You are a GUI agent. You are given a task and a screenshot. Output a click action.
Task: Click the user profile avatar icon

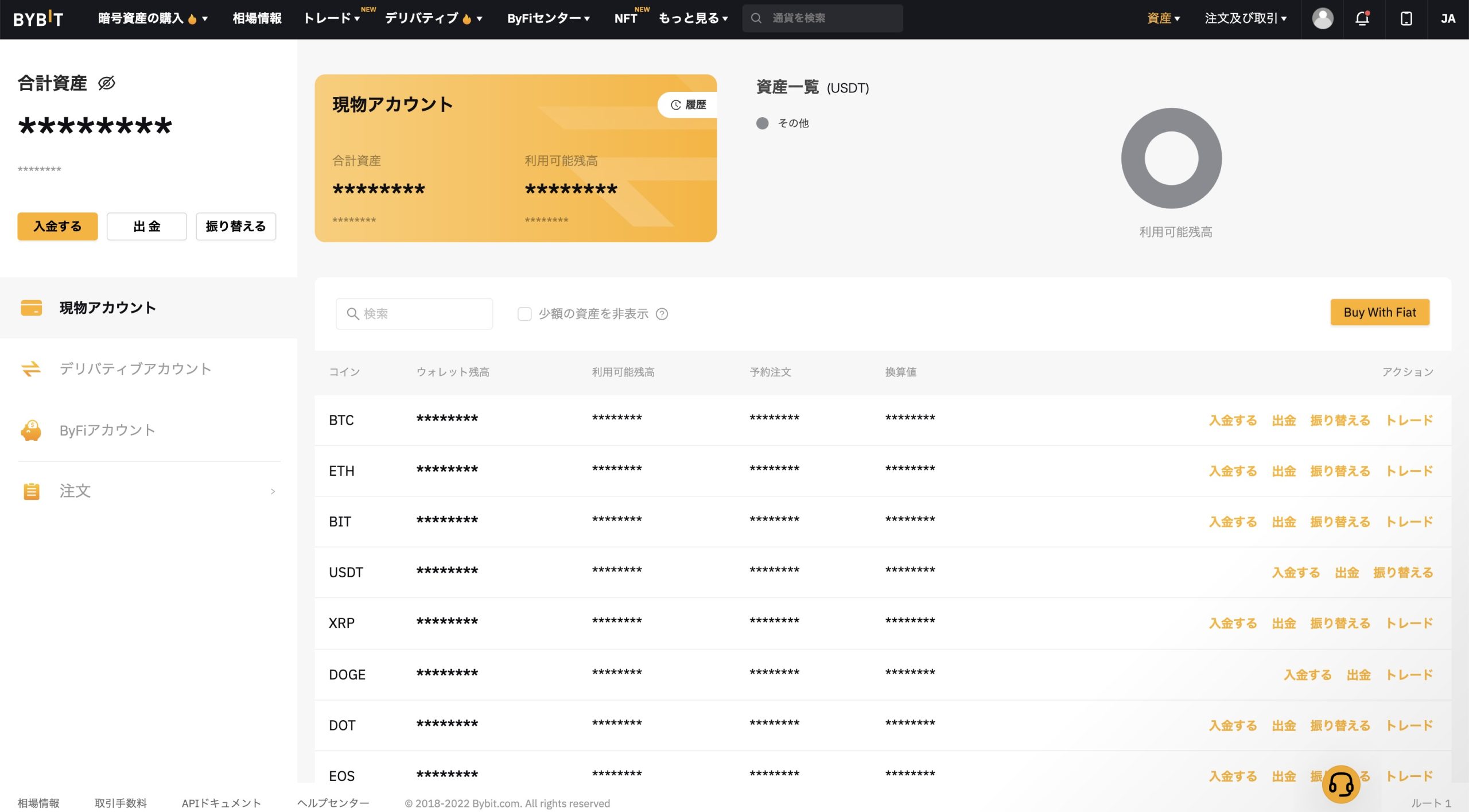[x=1322, y=18]
